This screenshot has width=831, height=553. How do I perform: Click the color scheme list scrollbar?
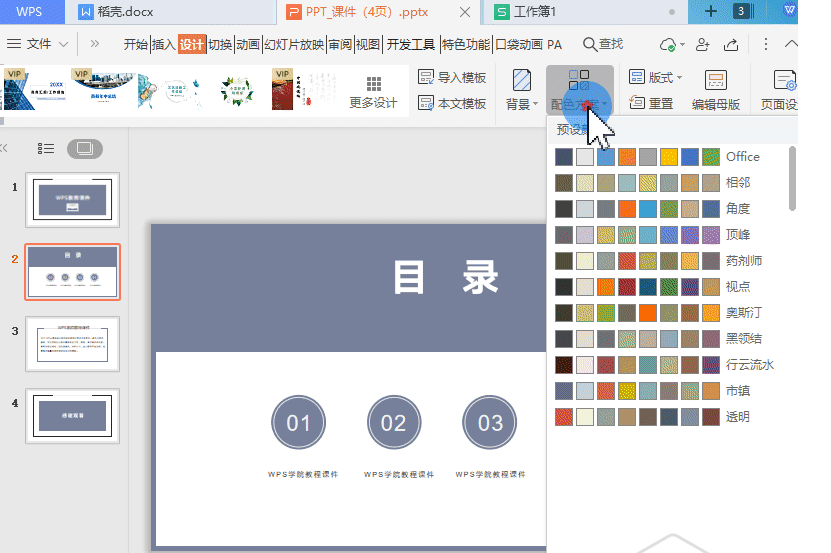click(x=792, y=179)
